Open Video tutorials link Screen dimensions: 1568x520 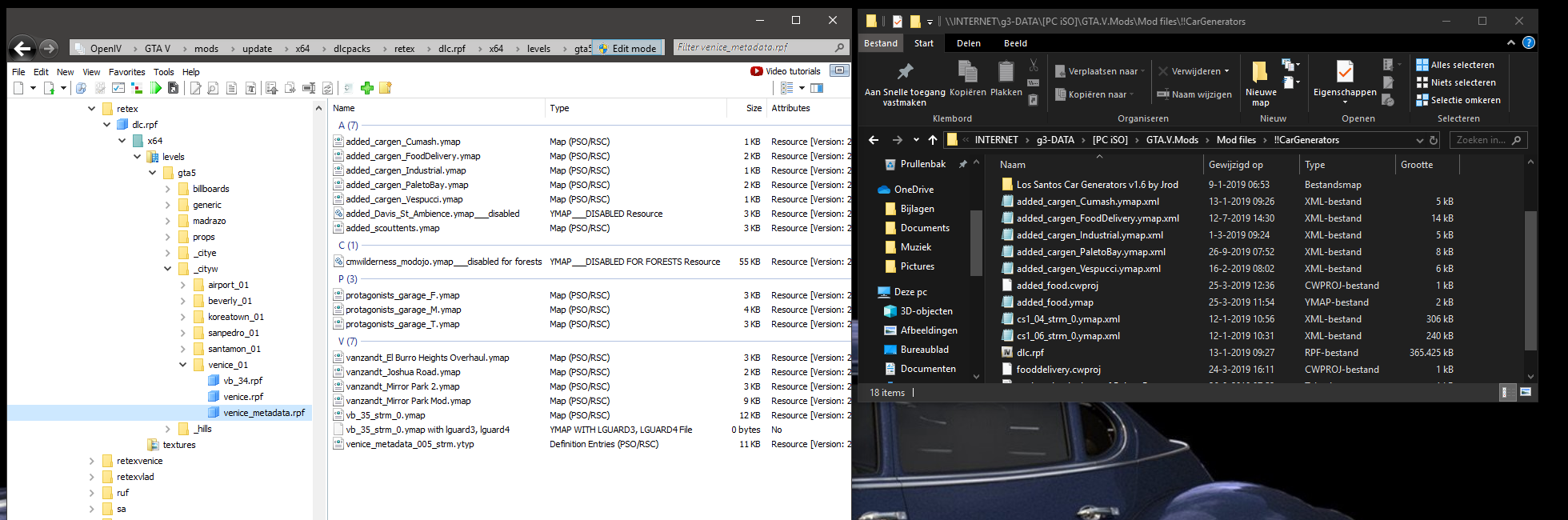point(786,71)
